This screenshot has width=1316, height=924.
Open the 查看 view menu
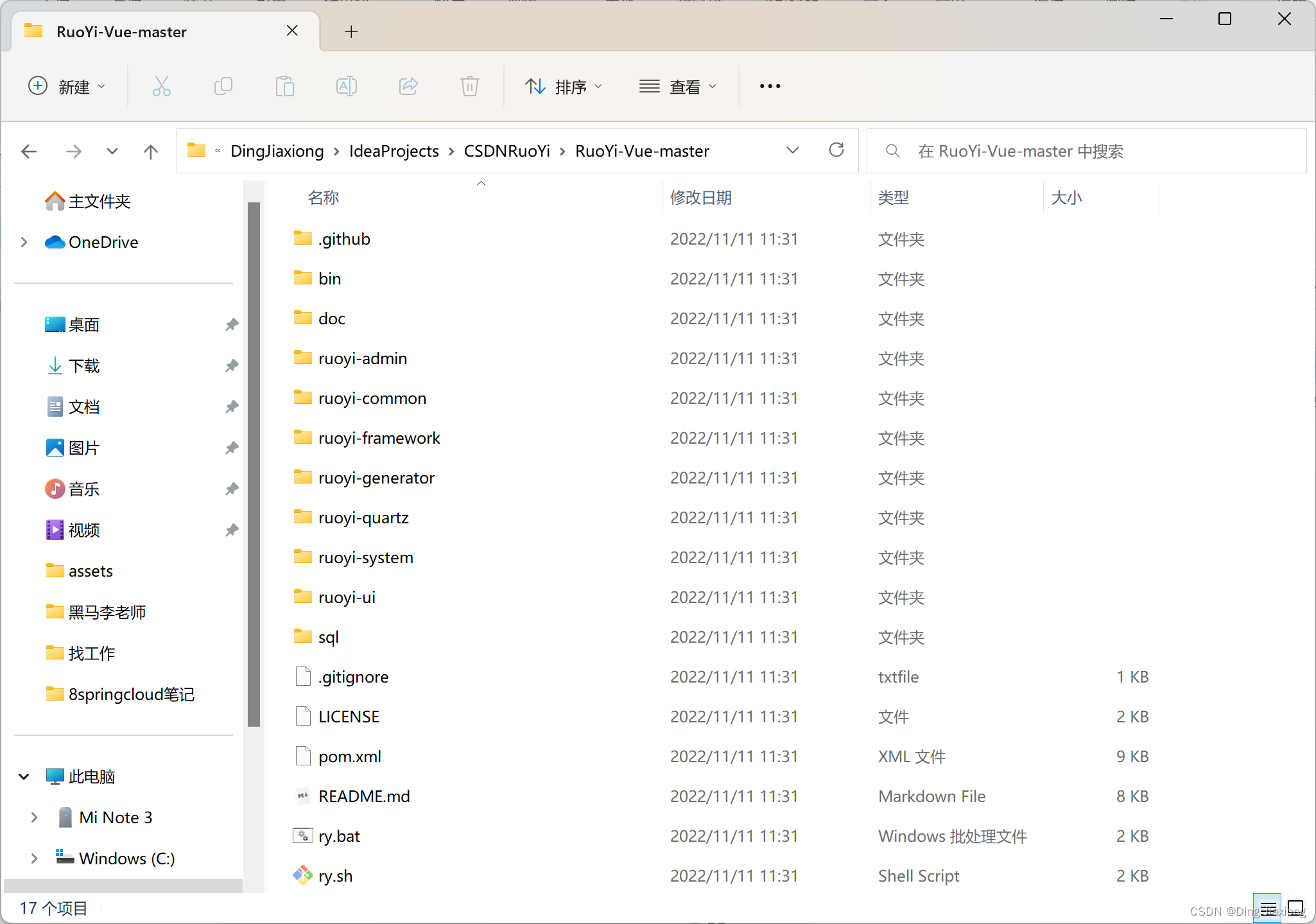(678, 87)
